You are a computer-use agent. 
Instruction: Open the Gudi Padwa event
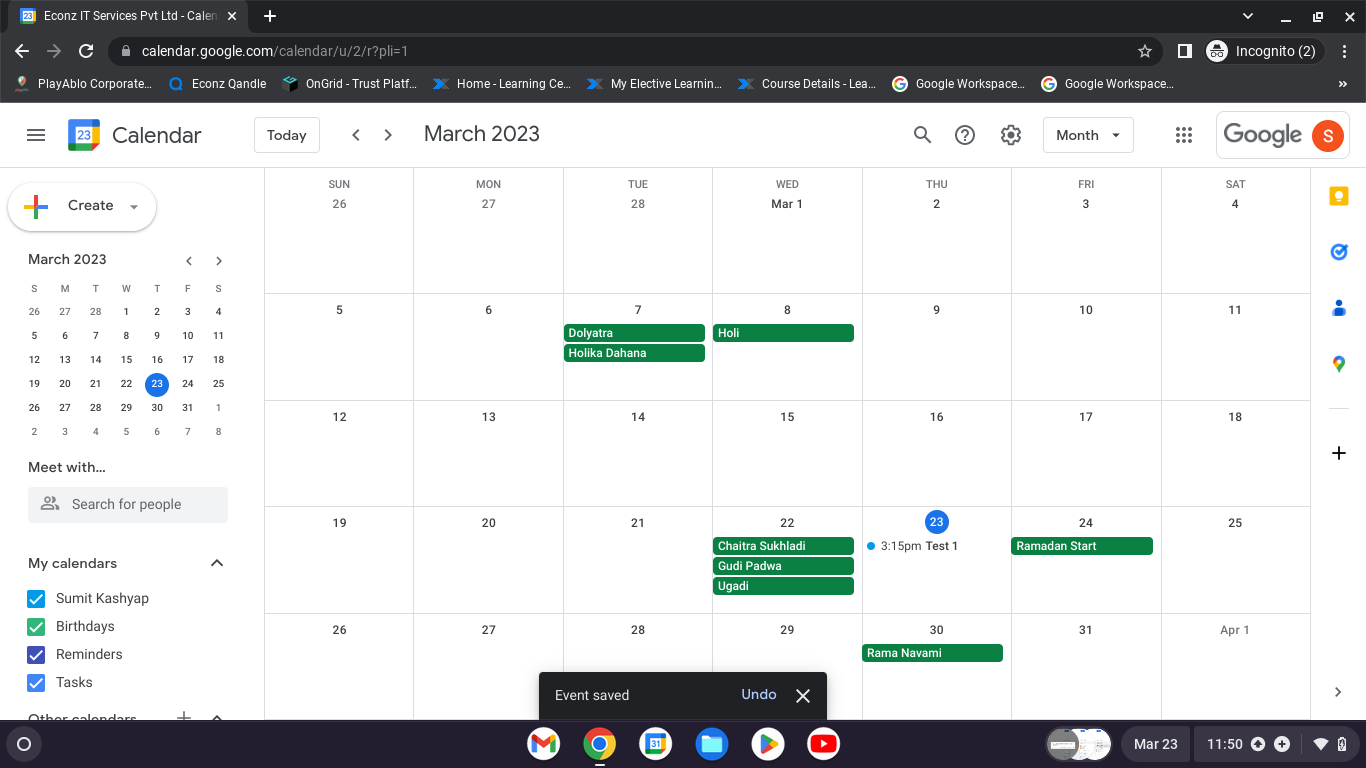pyautogui.click(x=783, y=566)
